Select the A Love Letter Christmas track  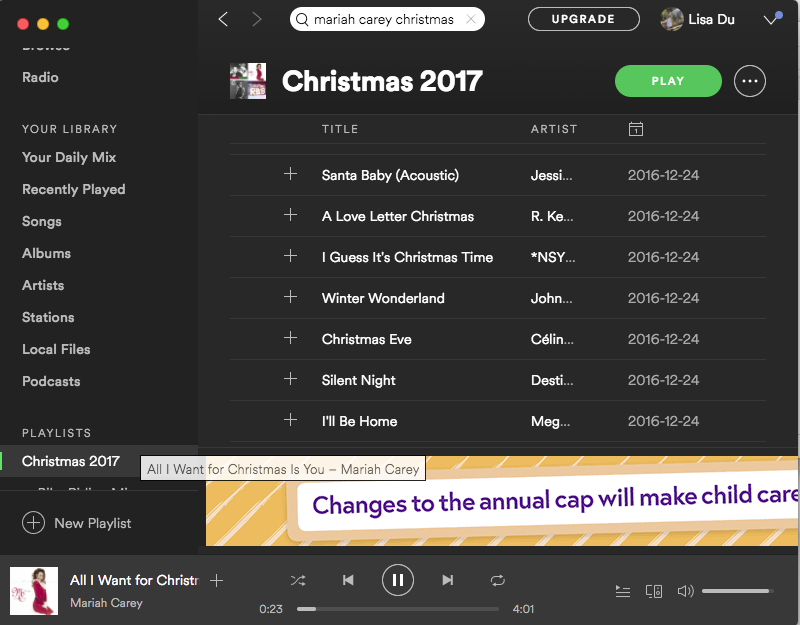point(397,216)
